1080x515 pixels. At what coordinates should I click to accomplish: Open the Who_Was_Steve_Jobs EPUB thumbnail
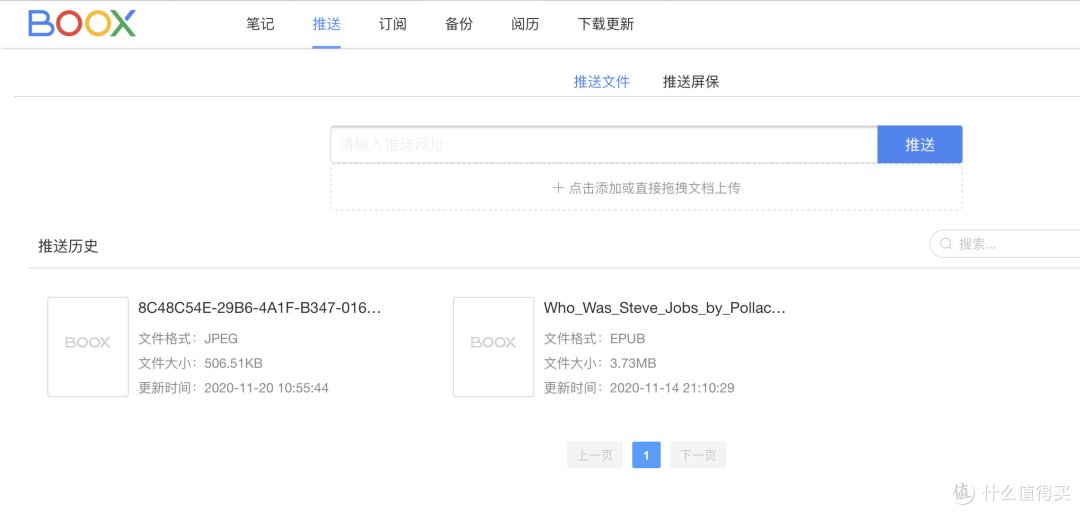tap(493, 347)
